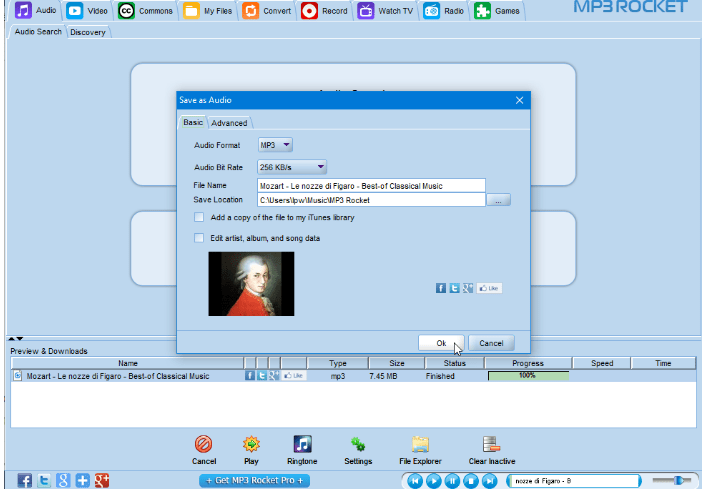Sort downloads by Name column

pos(128,363)
